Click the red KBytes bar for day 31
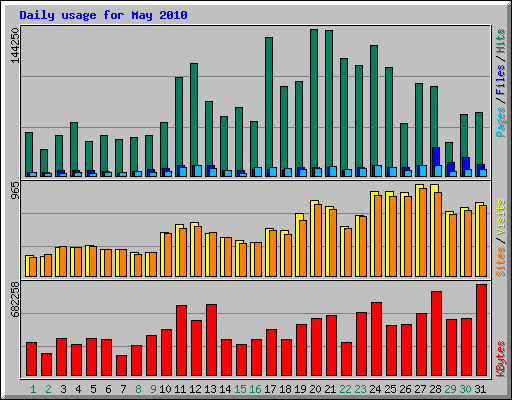512x400 pixels. [481, 330]
